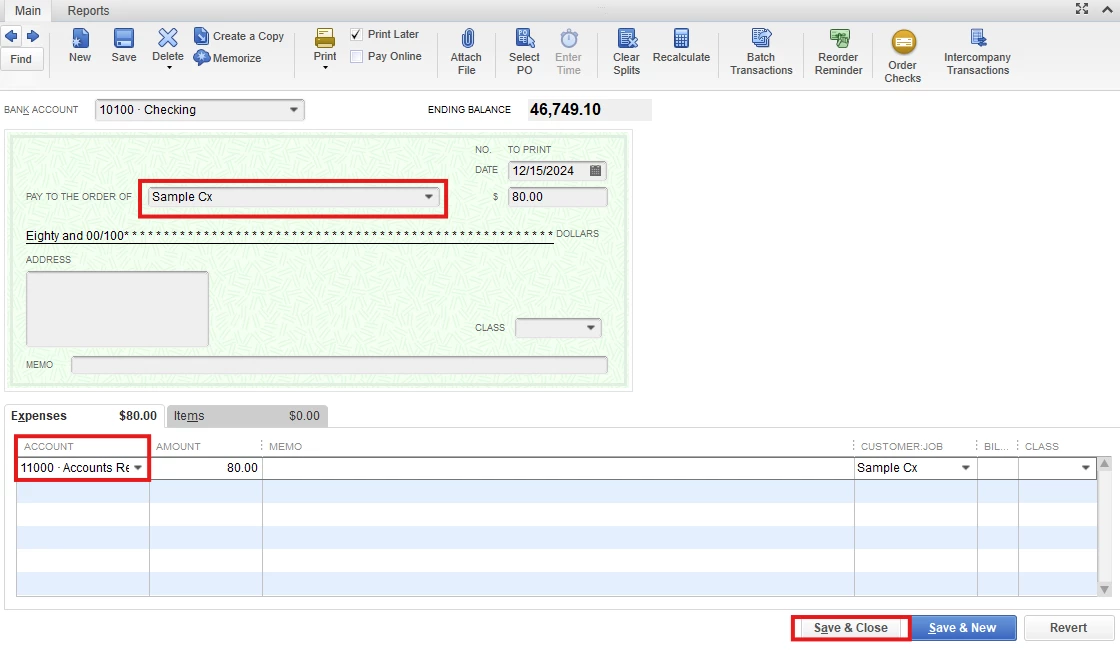This screenshot has height=663, width=1120.
Task: Select the Items tab
Action: pyautogui.click(x=246, y=416)
